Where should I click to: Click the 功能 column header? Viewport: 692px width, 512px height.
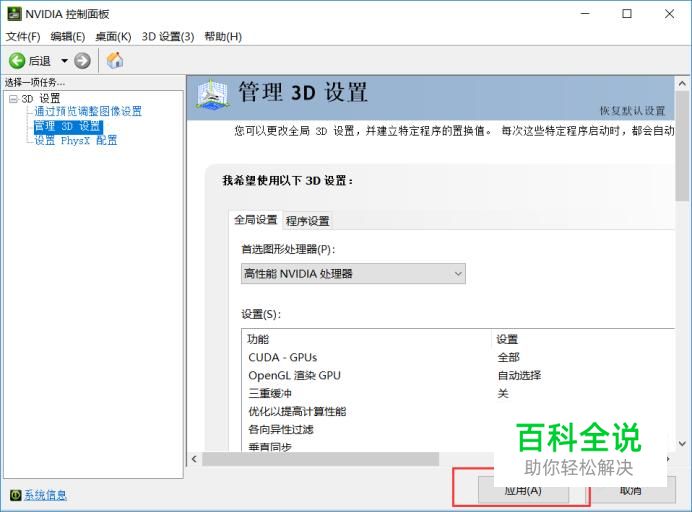coord(366,339)
